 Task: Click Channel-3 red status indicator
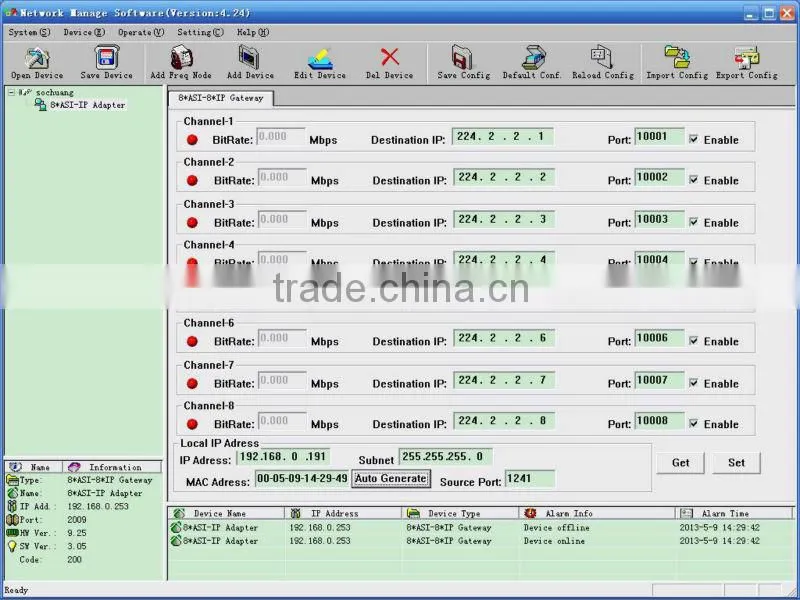coord(192,223)
